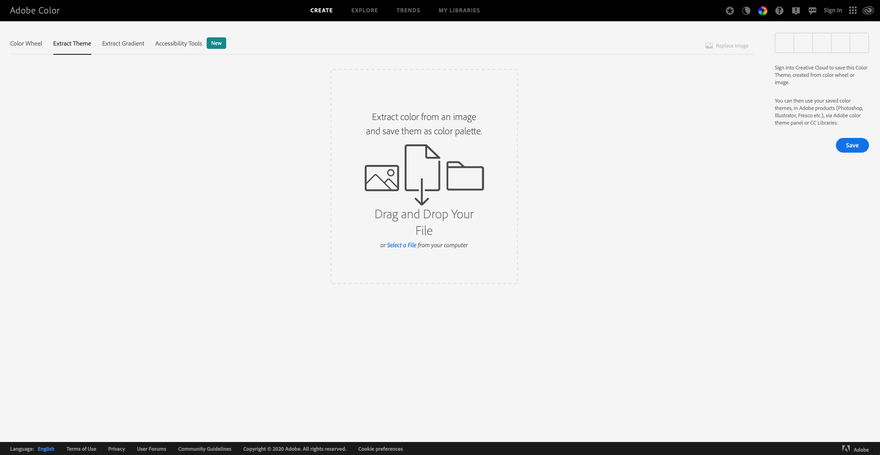
Task: Open the CREATE menu
Action: [322, 11]
